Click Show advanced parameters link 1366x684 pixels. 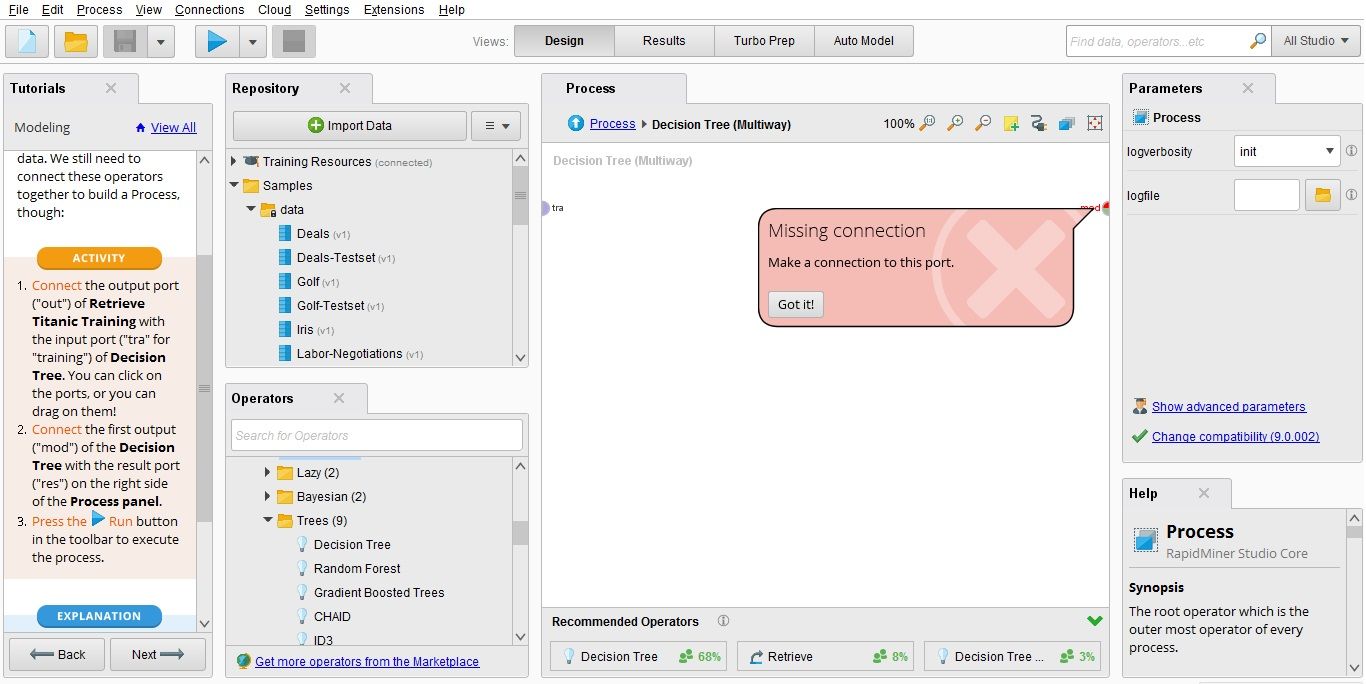[x=1228, y=407]
